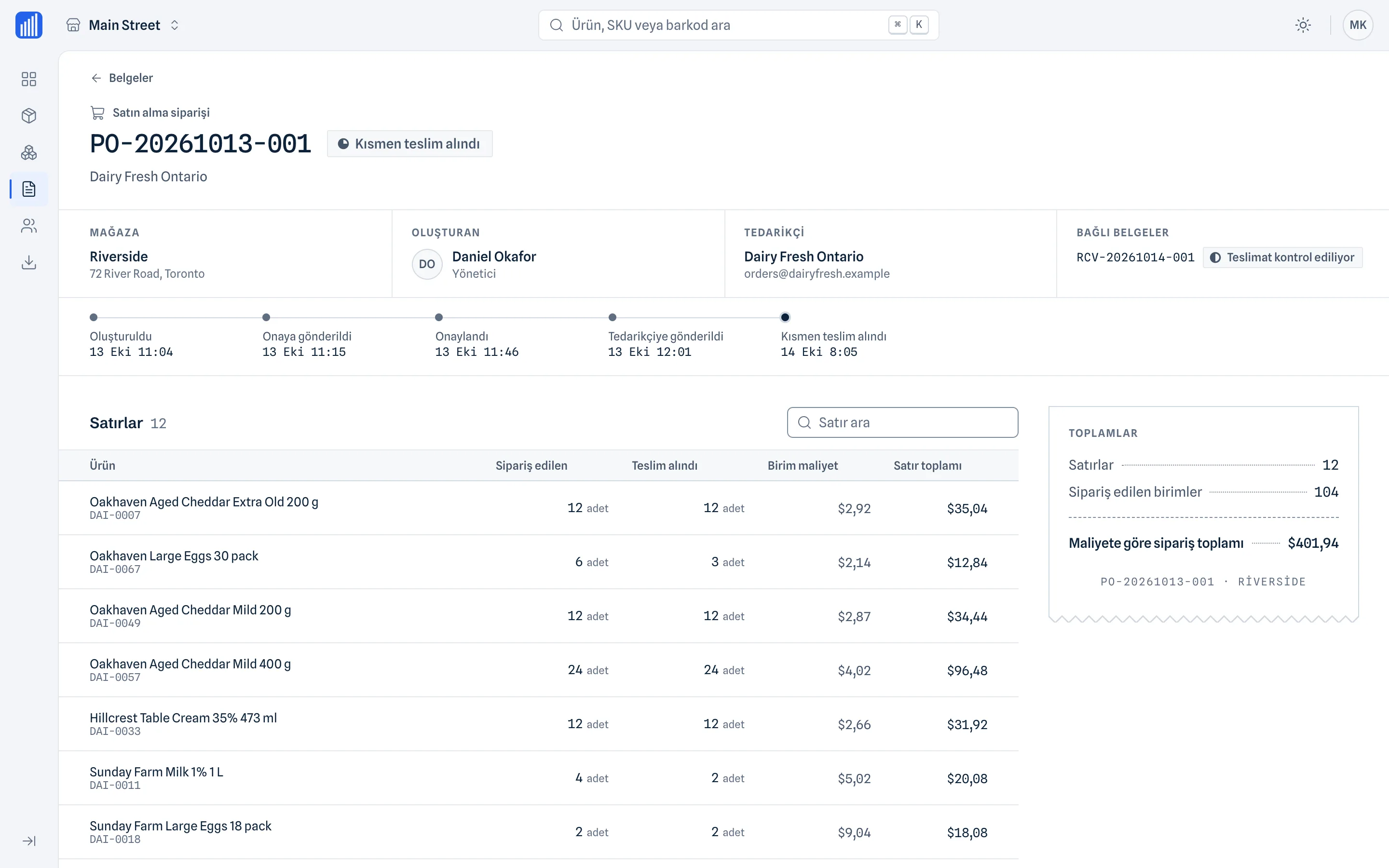This screenshot has width=1389, height=868.
Task: Open the stacked cubes inventory icon
Action: [29, 152]
